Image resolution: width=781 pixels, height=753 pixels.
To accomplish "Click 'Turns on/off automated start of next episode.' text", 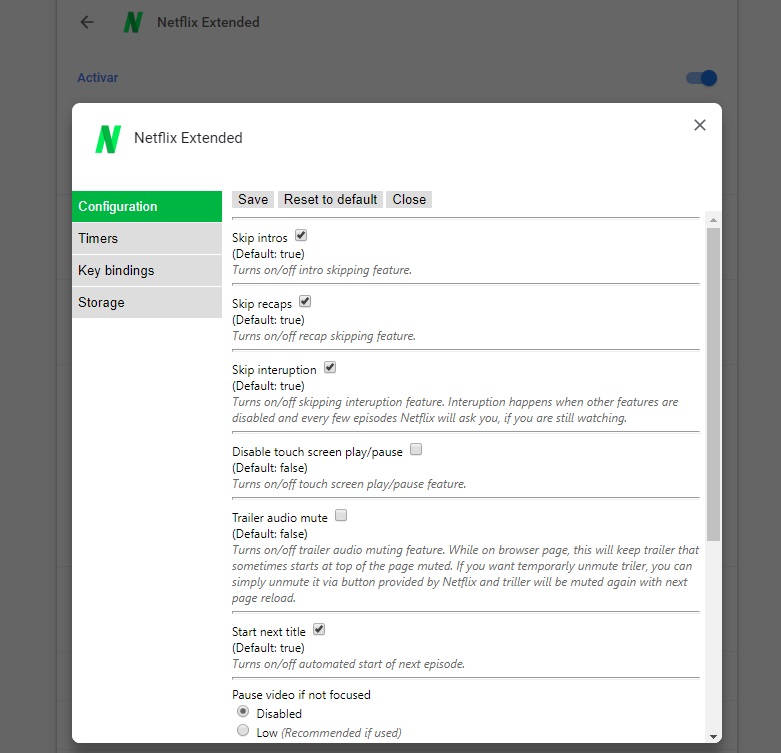I will pyautogui.click(x=348, y=664).
